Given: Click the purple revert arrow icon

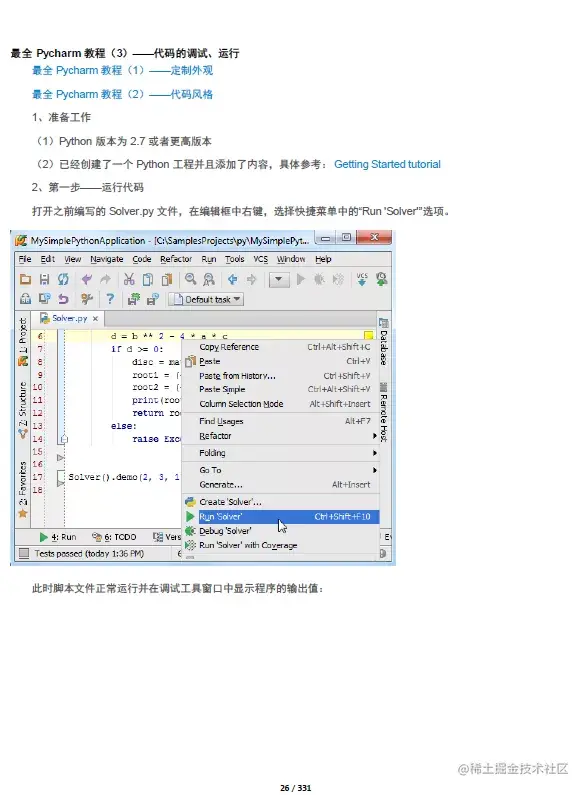Looking at the screenshot, I should (63, 299).
